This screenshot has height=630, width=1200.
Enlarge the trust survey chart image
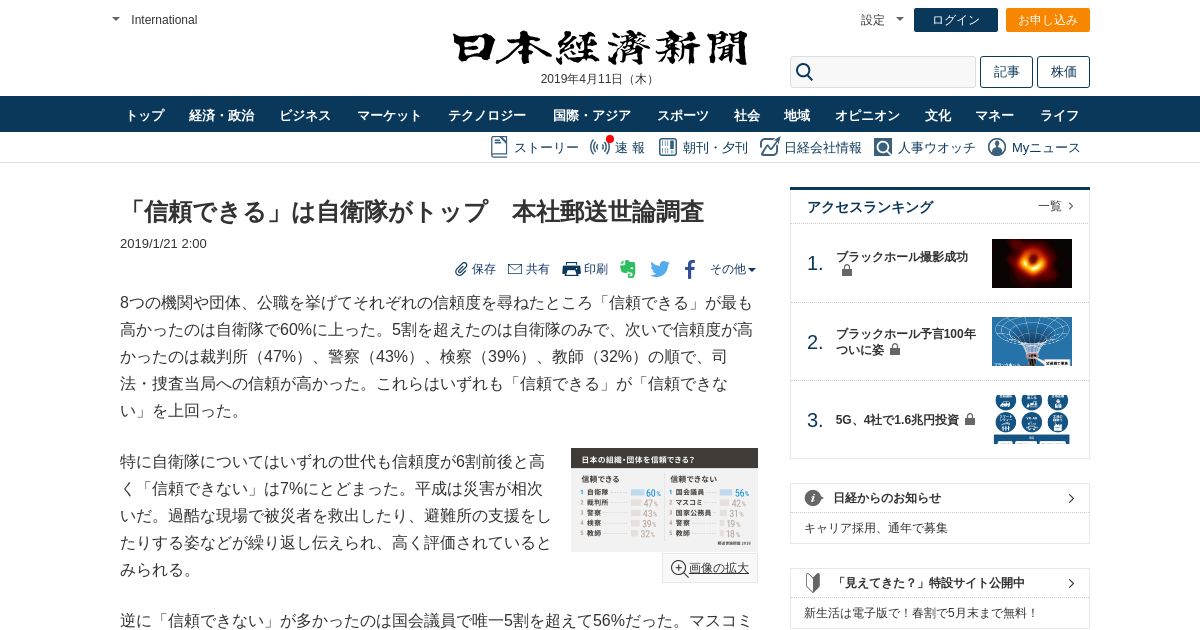click(x=664, y=499)
